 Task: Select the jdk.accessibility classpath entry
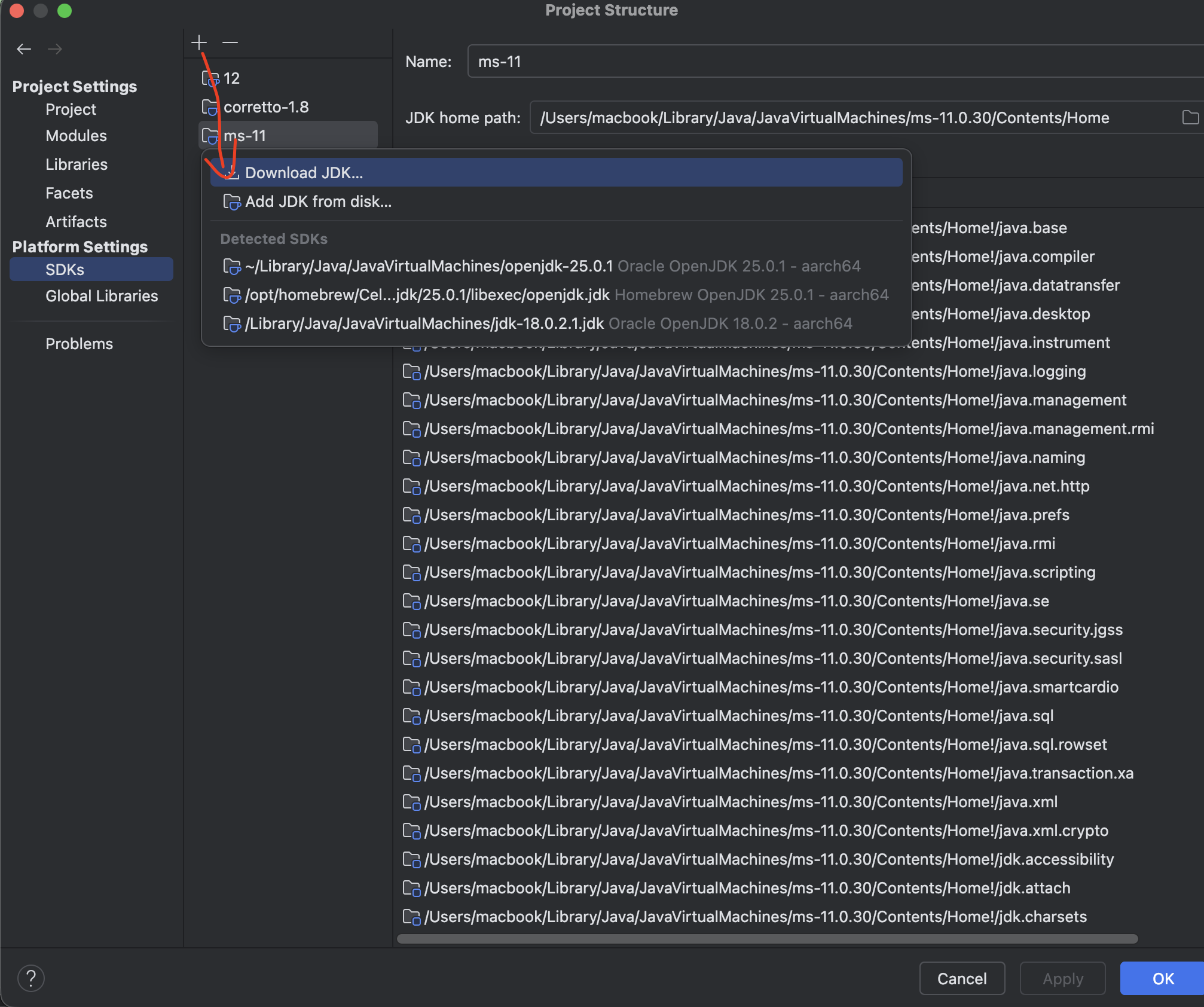pos(758,859)
